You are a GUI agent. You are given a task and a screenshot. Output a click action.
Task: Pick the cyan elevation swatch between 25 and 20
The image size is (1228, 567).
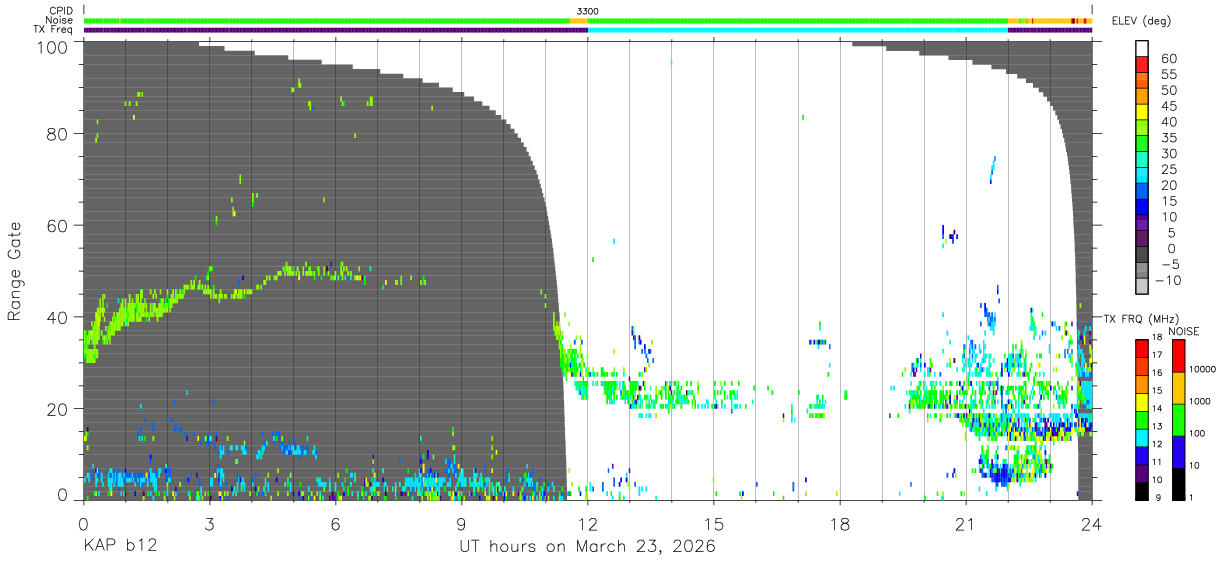(1142, 177)
